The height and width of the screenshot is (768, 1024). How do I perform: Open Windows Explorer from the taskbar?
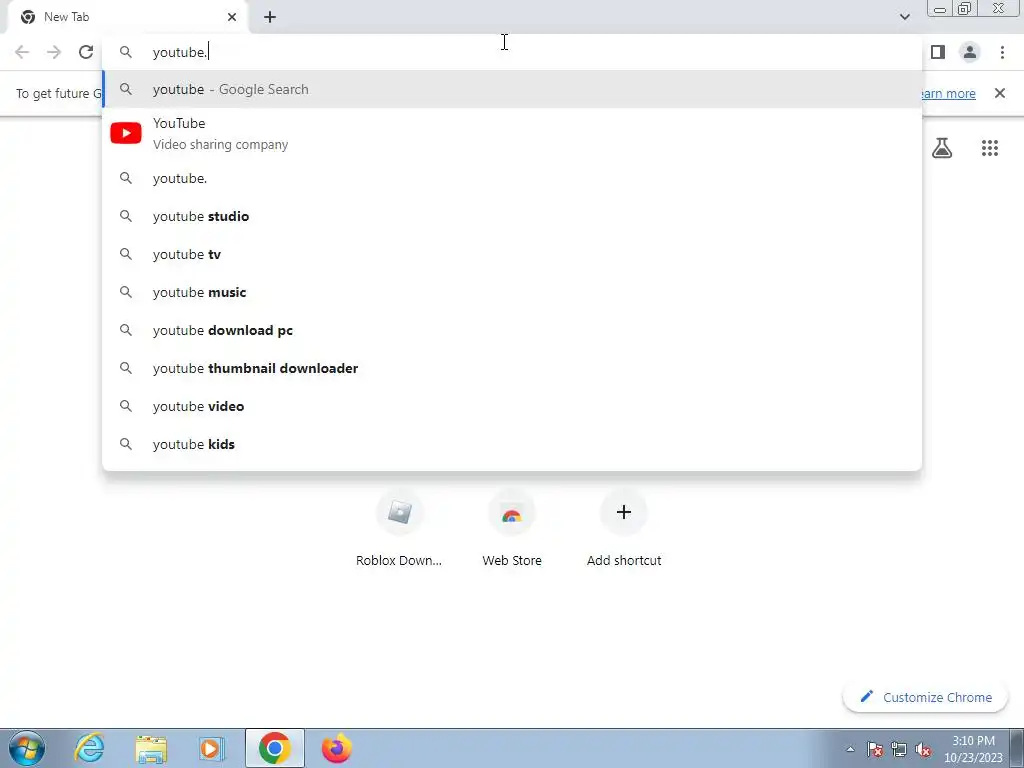coord(151,749)
